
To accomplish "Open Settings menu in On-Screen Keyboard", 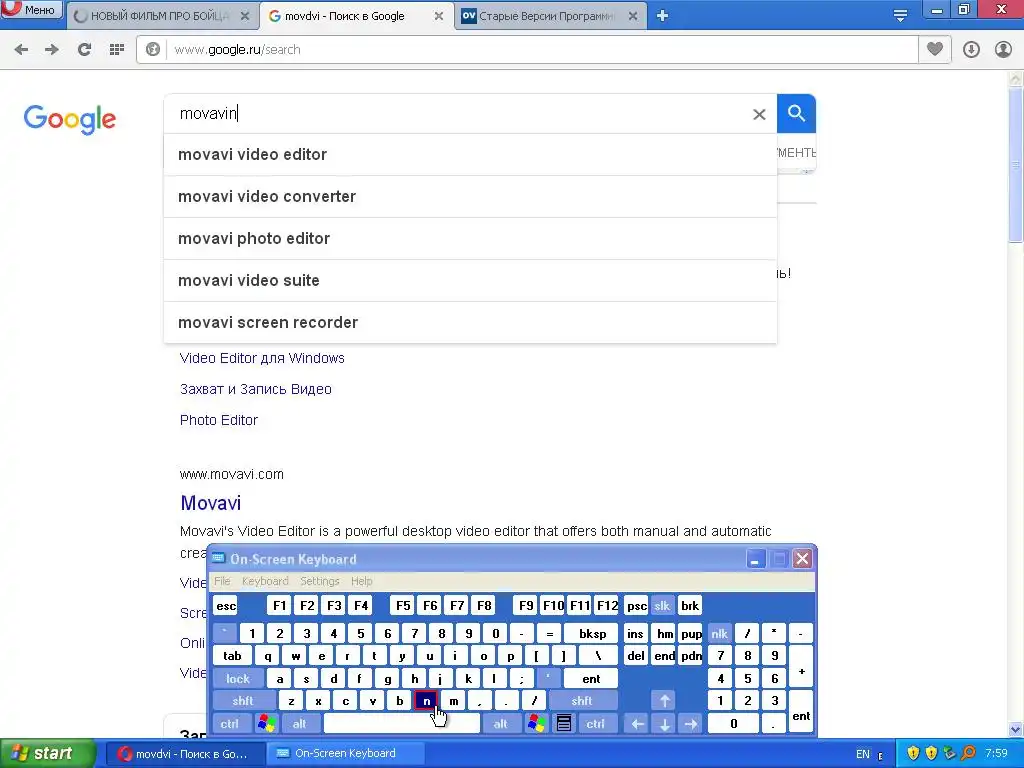I will [320, 581].
